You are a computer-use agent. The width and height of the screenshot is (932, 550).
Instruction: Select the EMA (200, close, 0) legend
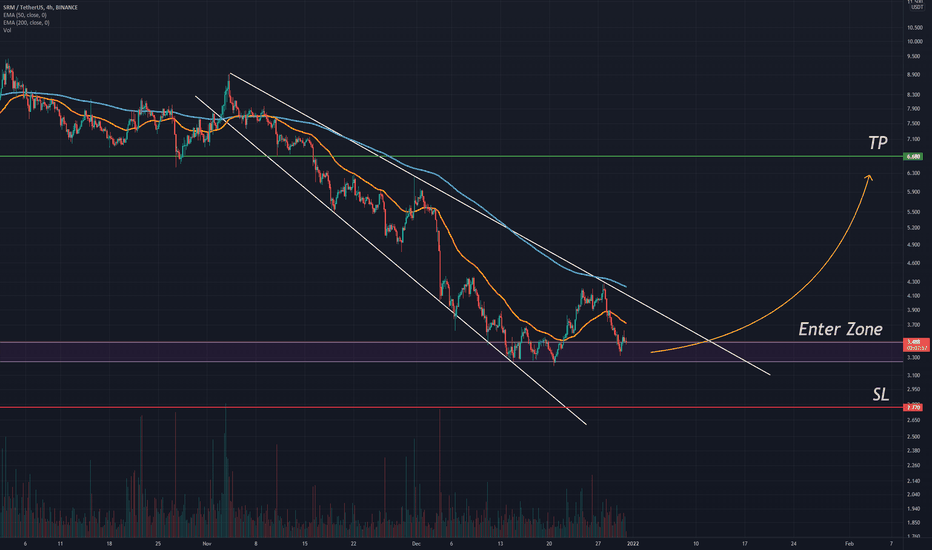[x=27, y=23]
